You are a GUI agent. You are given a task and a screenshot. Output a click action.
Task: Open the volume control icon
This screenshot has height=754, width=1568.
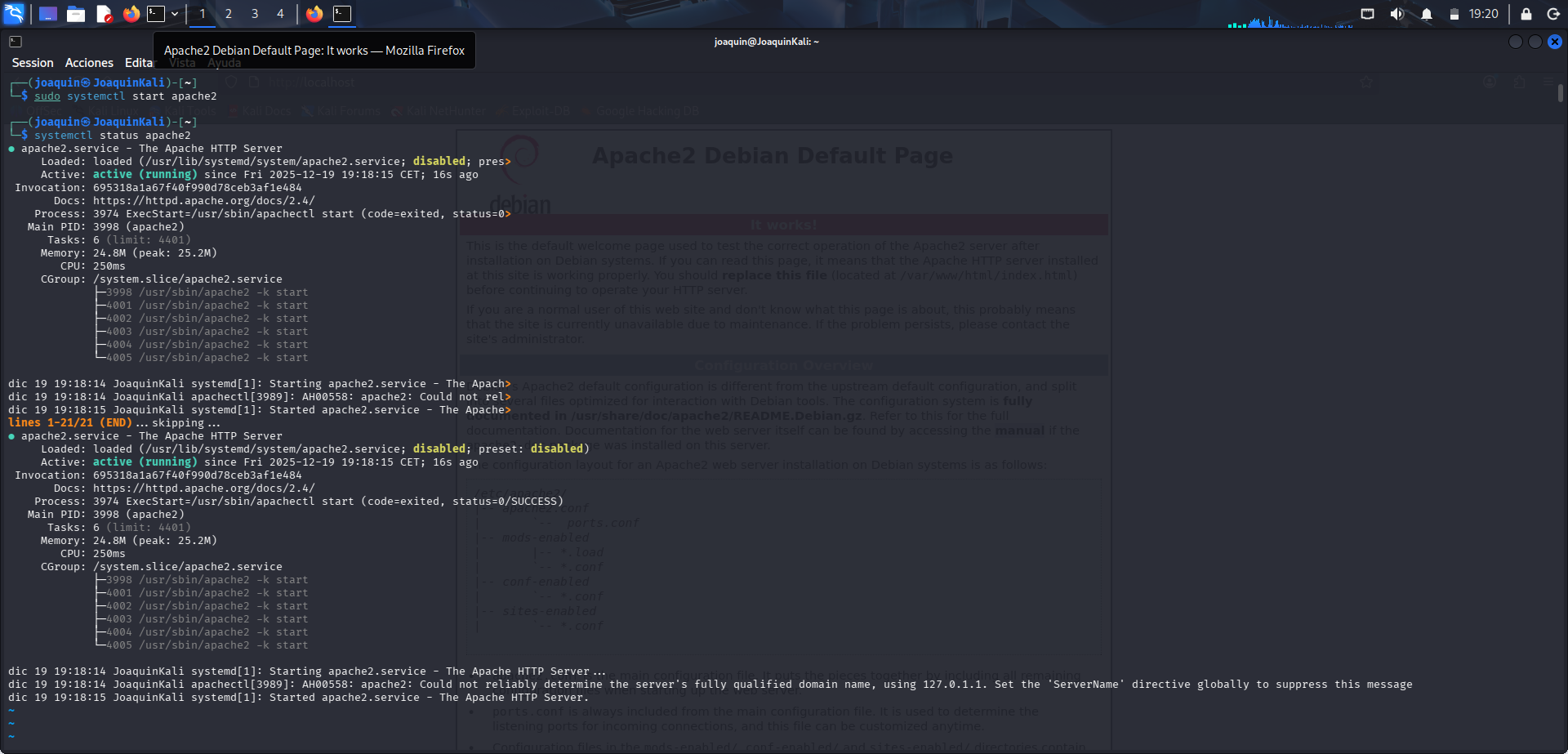pos(1397,14)
